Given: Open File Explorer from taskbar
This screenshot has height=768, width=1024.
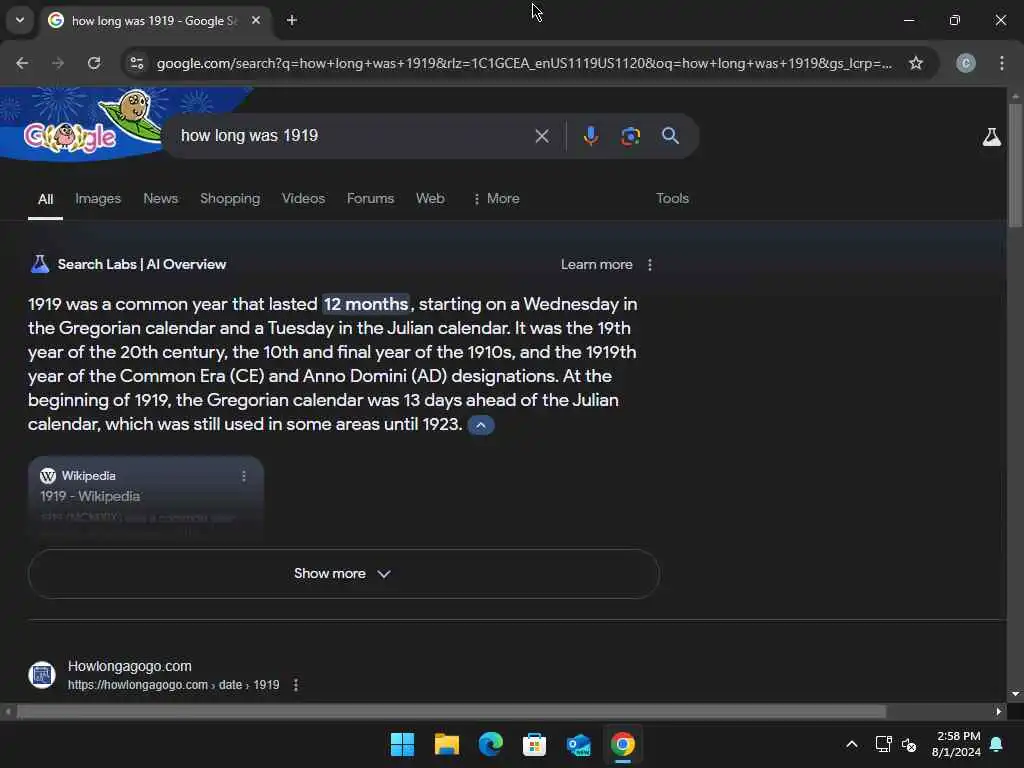Looking at the screenshot, I should point(447,744).
